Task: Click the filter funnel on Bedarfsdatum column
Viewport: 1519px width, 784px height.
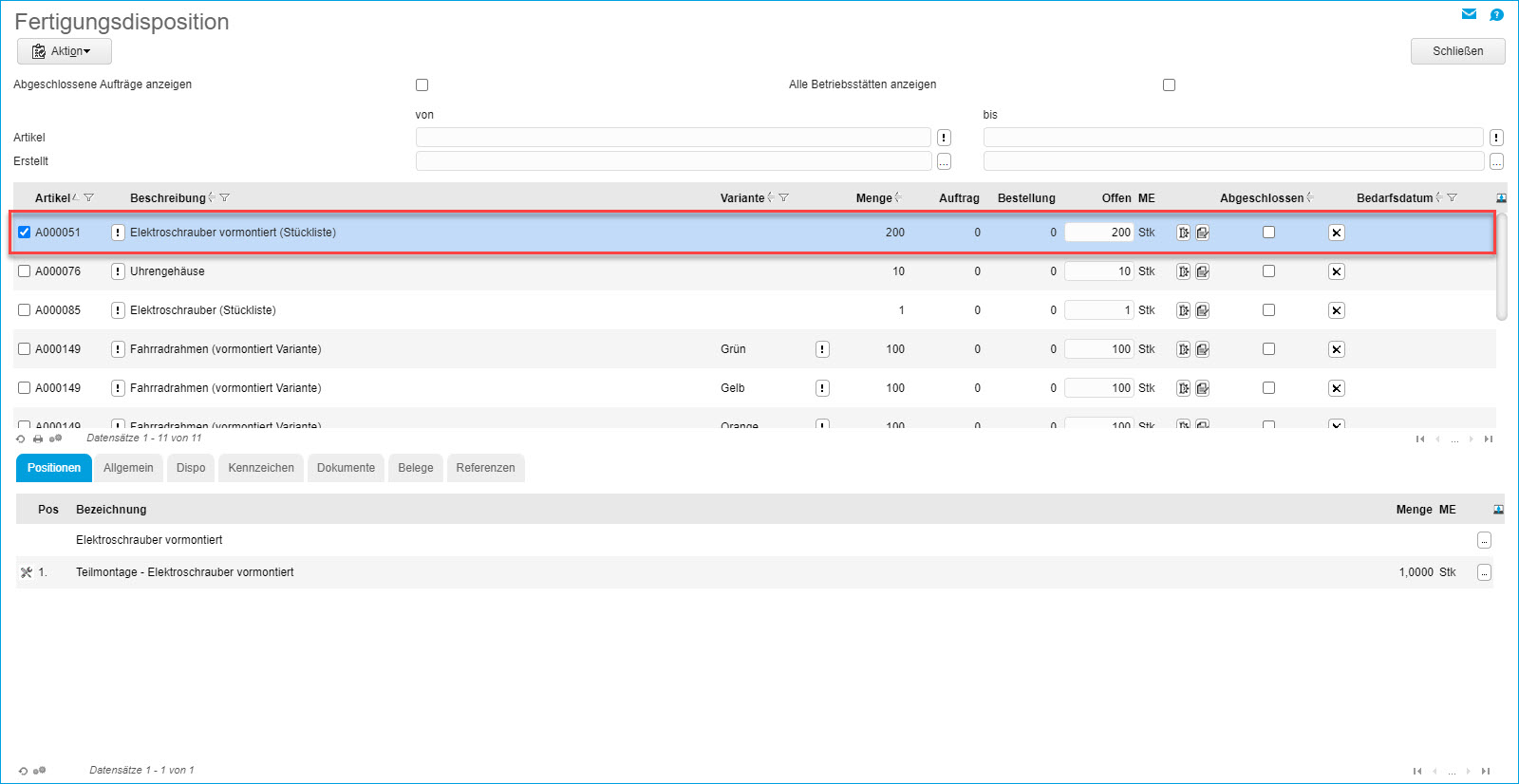Action: 1452,197
